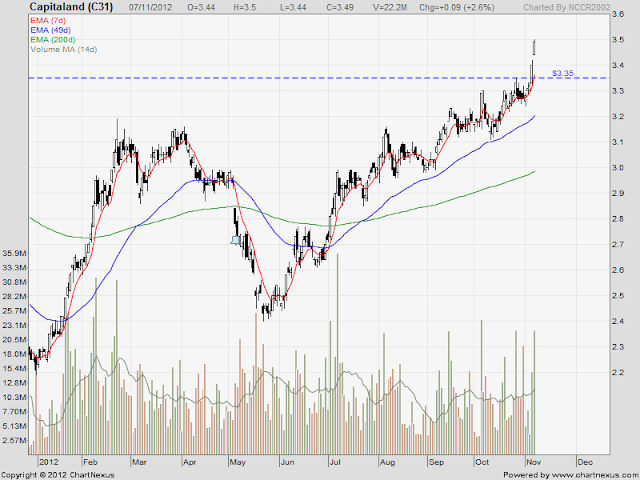This screenshot has height=480, width=640.
Task: Click the May time axis label
Action: (238, 462)
